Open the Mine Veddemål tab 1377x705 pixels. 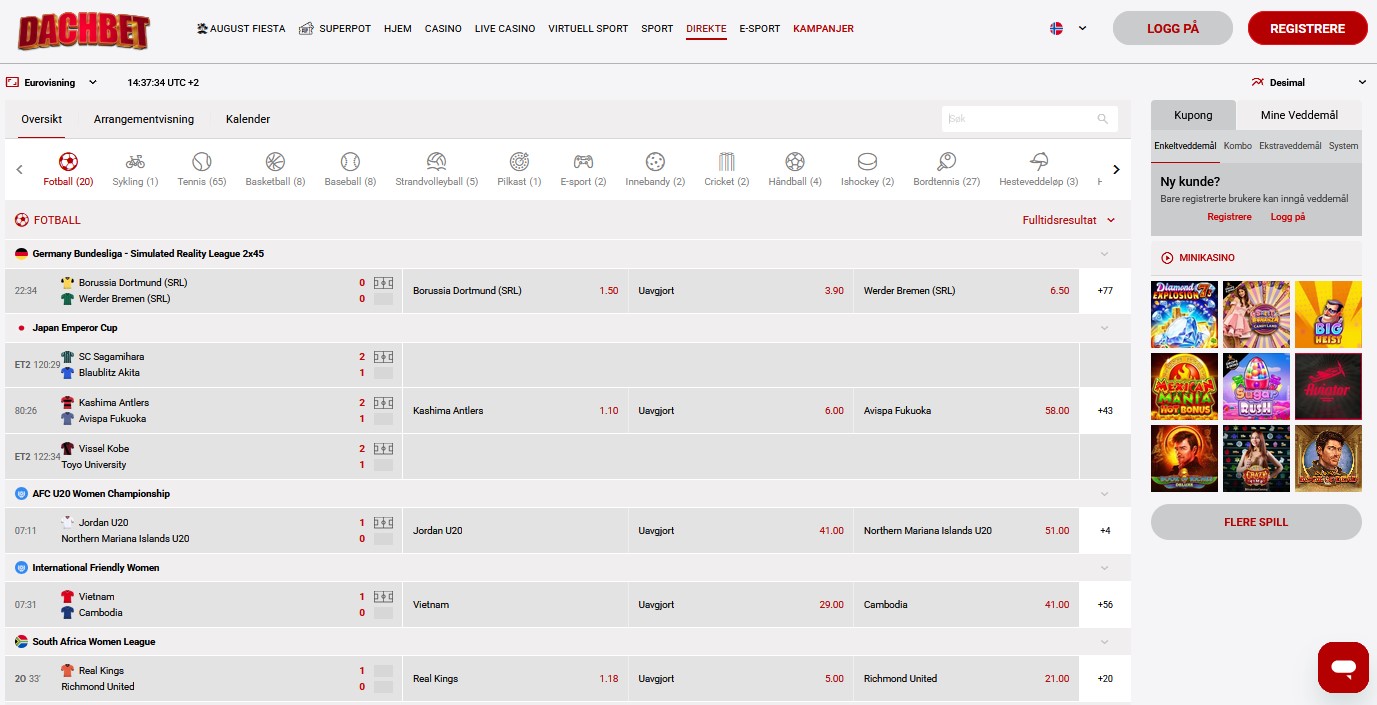coord(1299,115)
